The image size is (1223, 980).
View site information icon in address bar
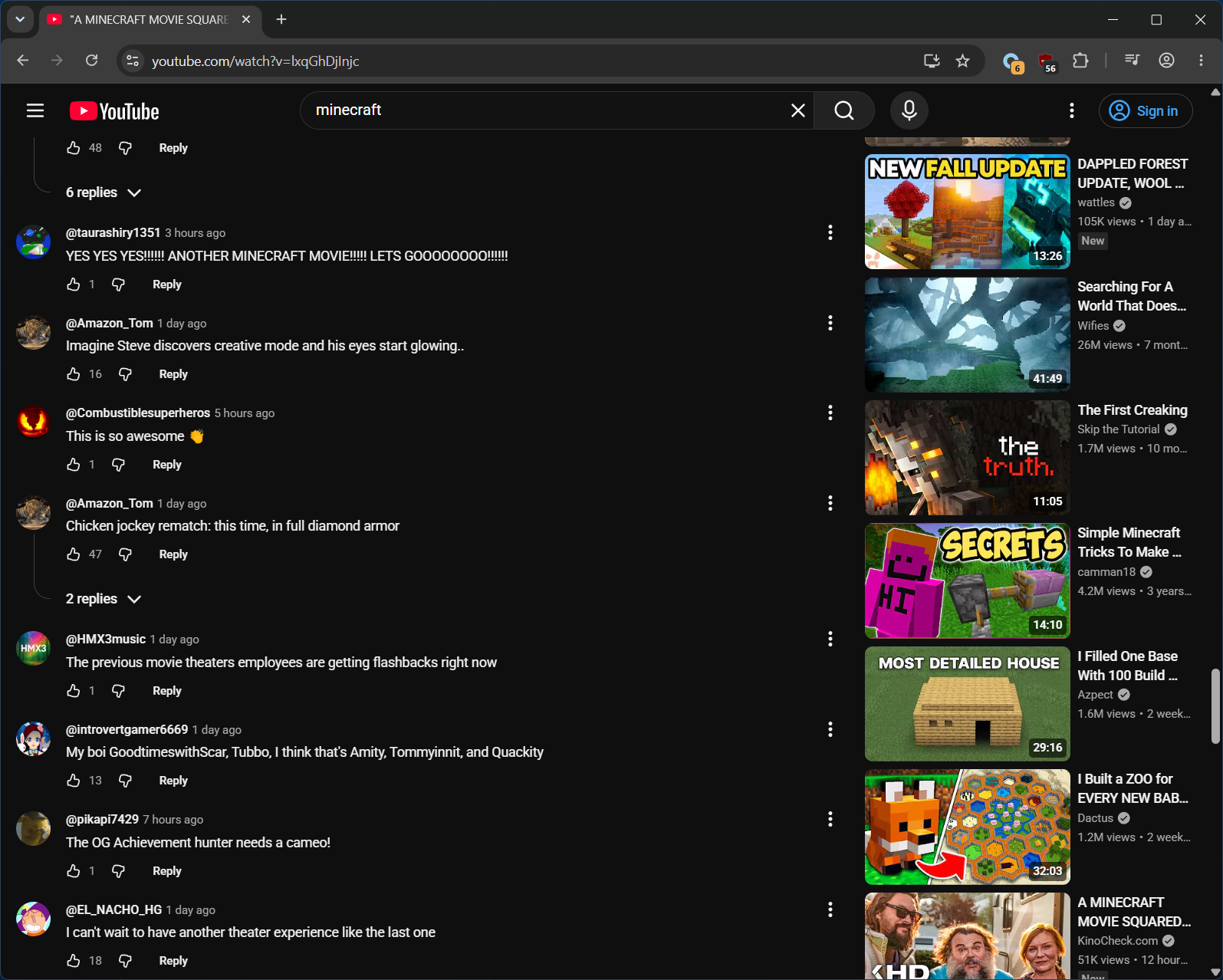[x=133, y=61]
